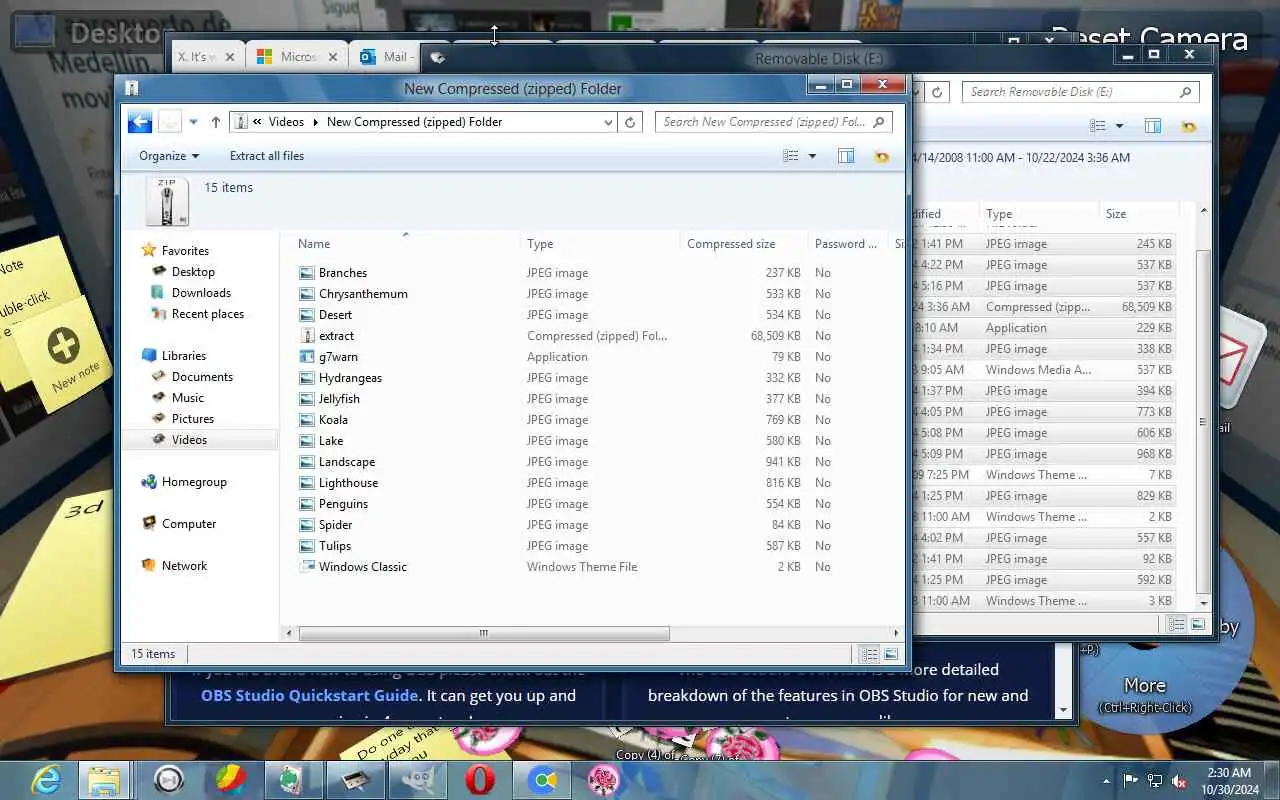Screen dimensions: 1280x800
Task: Click the Videos breadcrumb in address bar
Action: [286, 122]
